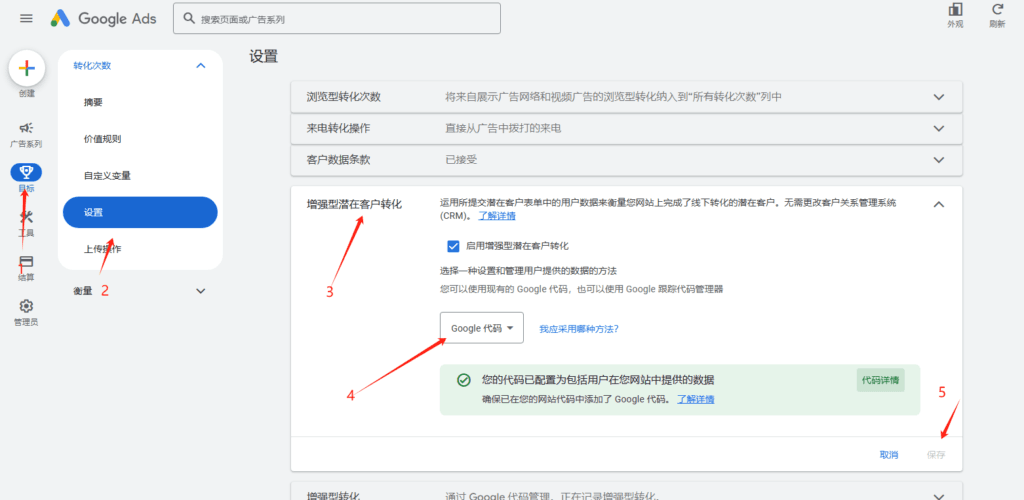The height and width of the screenshot is (500, 1024).
Task: Click 选择一种设置和管理用户提供的数据的方法 text
Action: point(528,270)
